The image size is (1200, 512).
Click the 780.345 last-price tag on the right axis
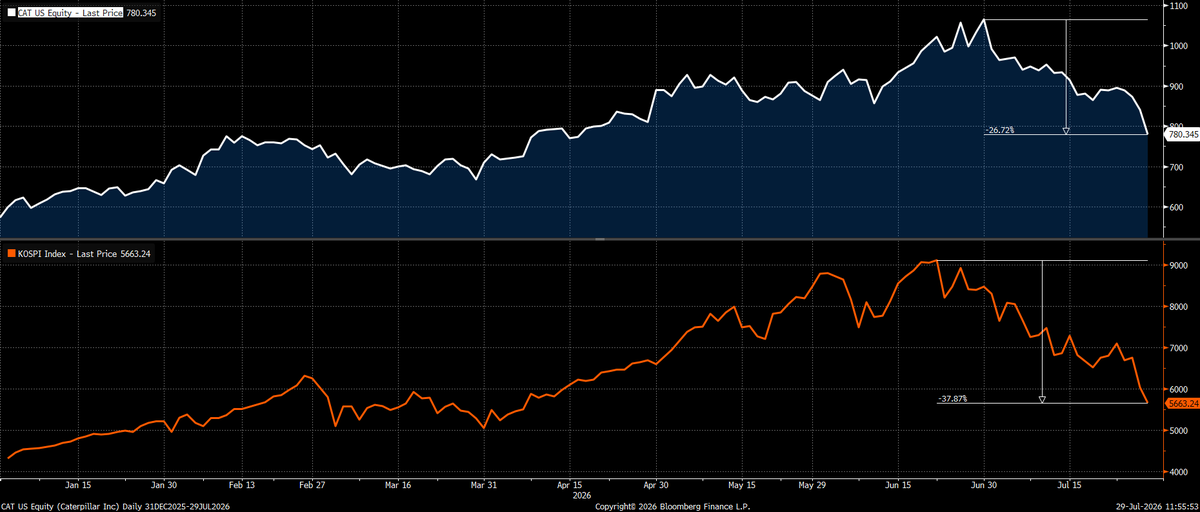[x=1183, y=134]
